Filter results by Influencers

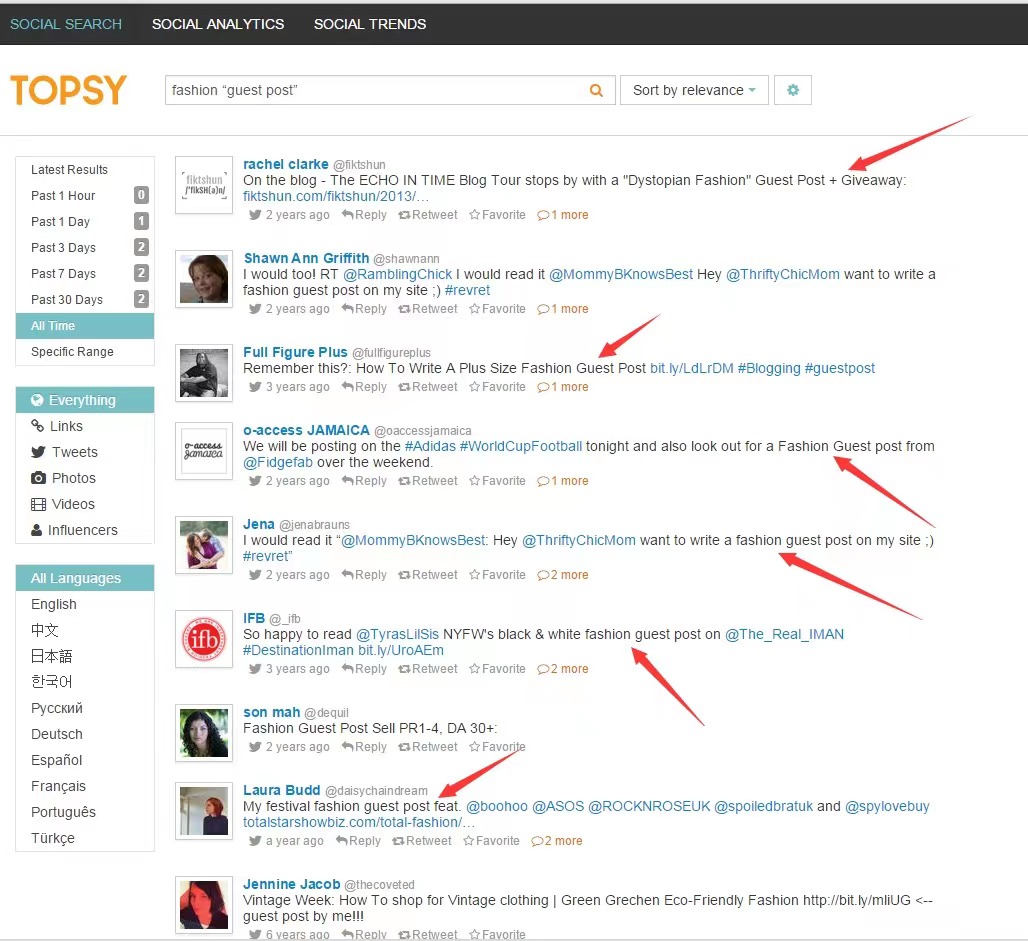pos(85,530)
